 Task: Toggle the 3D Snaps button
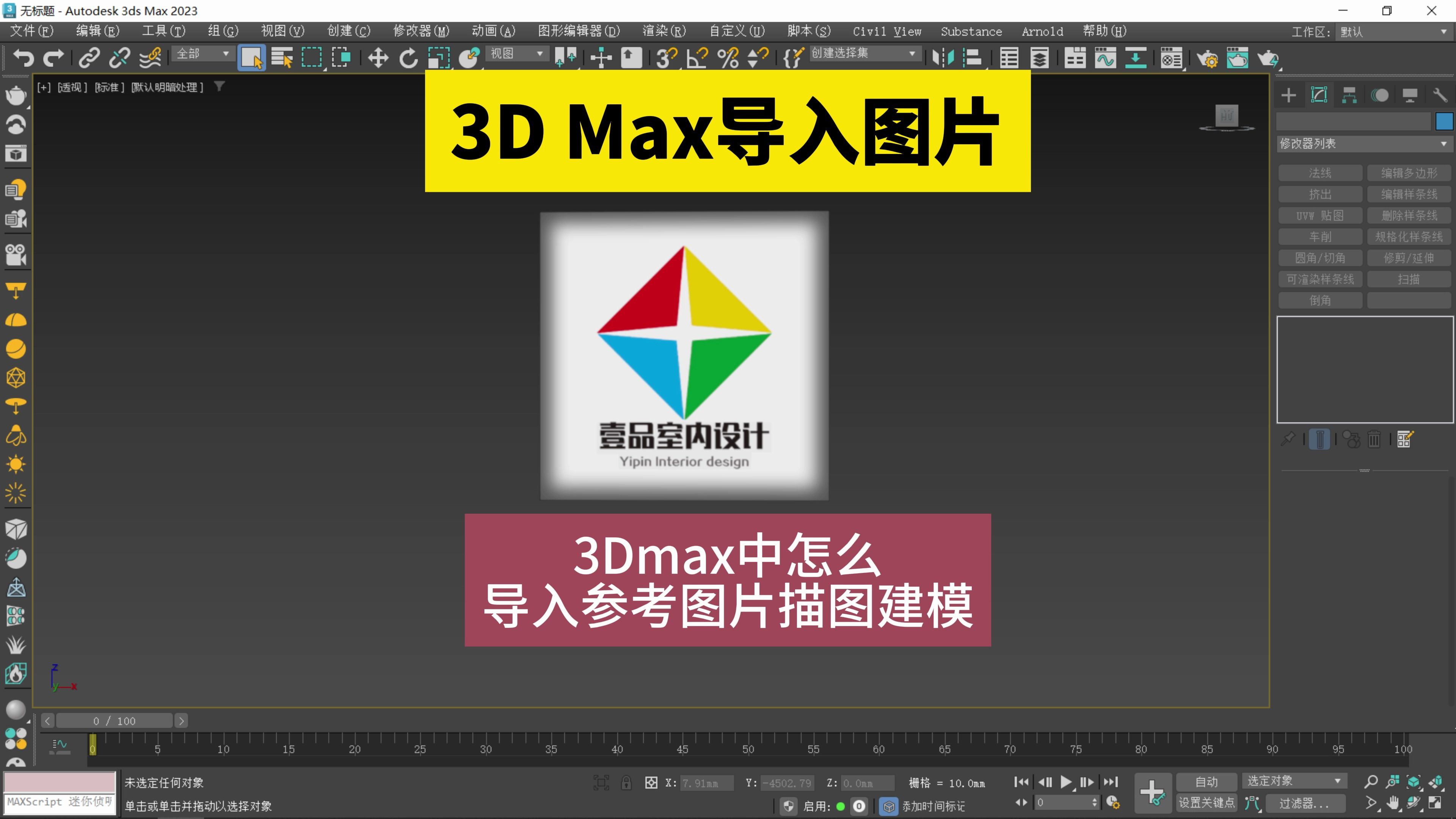667,58
